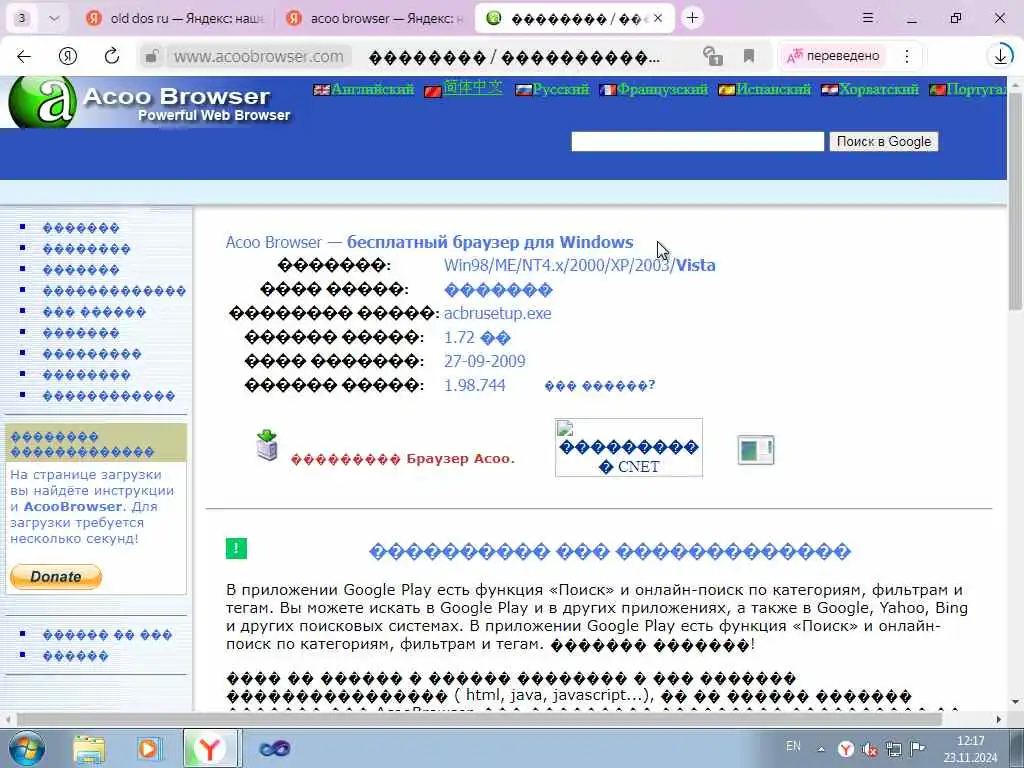The width and height of the screenshot is (1024, 768).
Task: Click the 1.98.744 version text
Action: (x=475, y=385)
